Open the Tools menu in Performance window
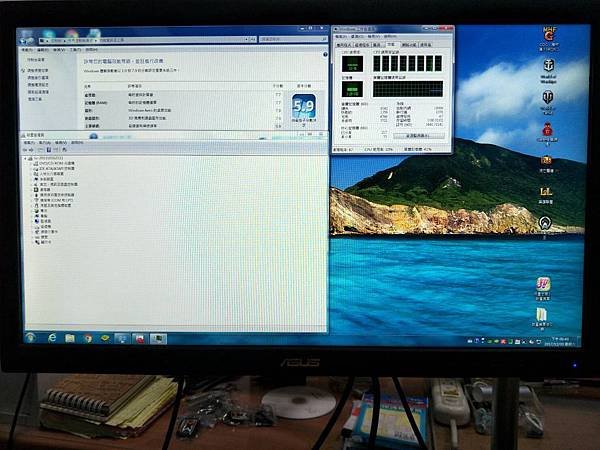This screenshot has height=450, width=600. [75, 50]
